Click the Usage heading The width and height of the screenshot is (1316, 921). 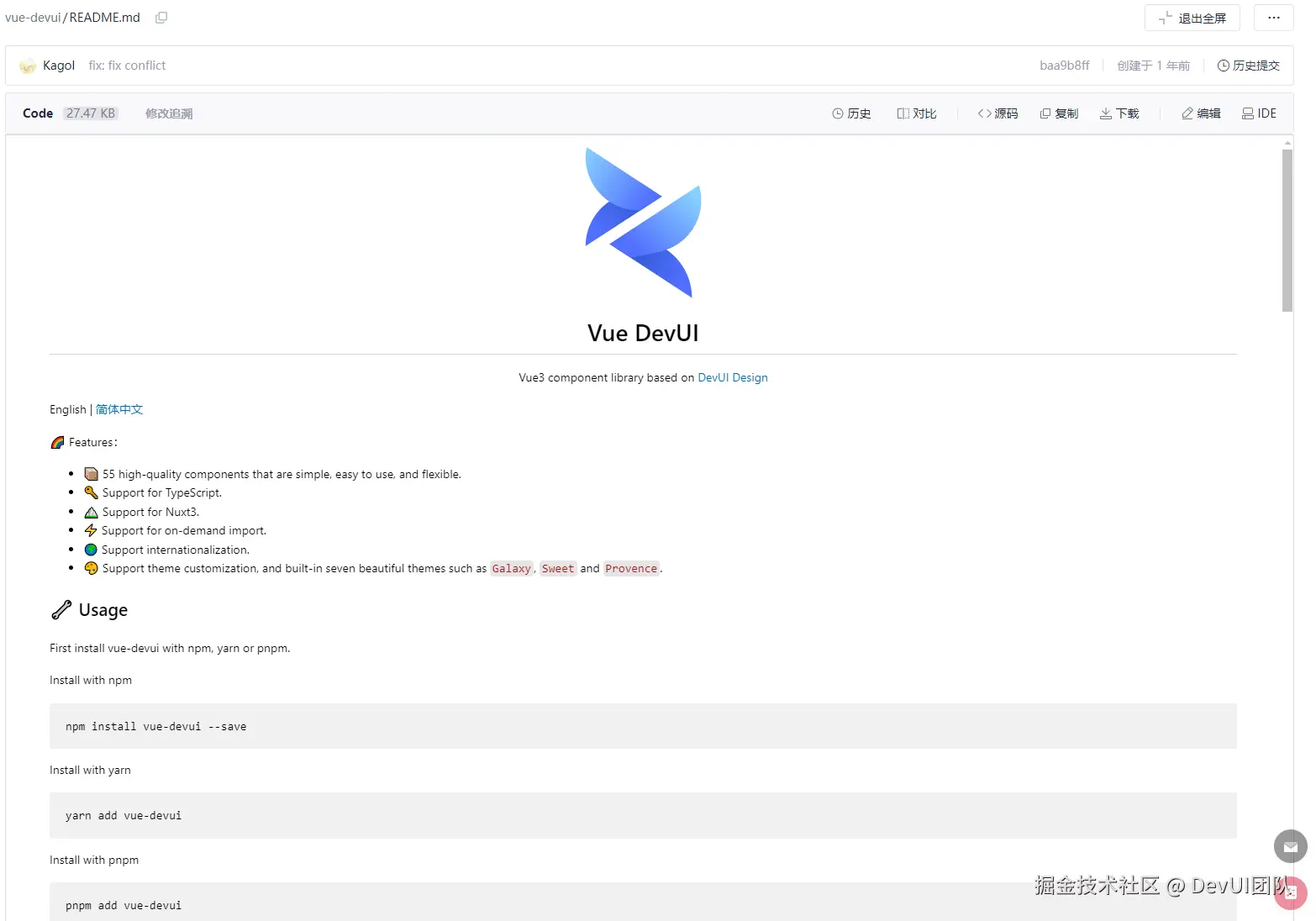coord(103,610)
